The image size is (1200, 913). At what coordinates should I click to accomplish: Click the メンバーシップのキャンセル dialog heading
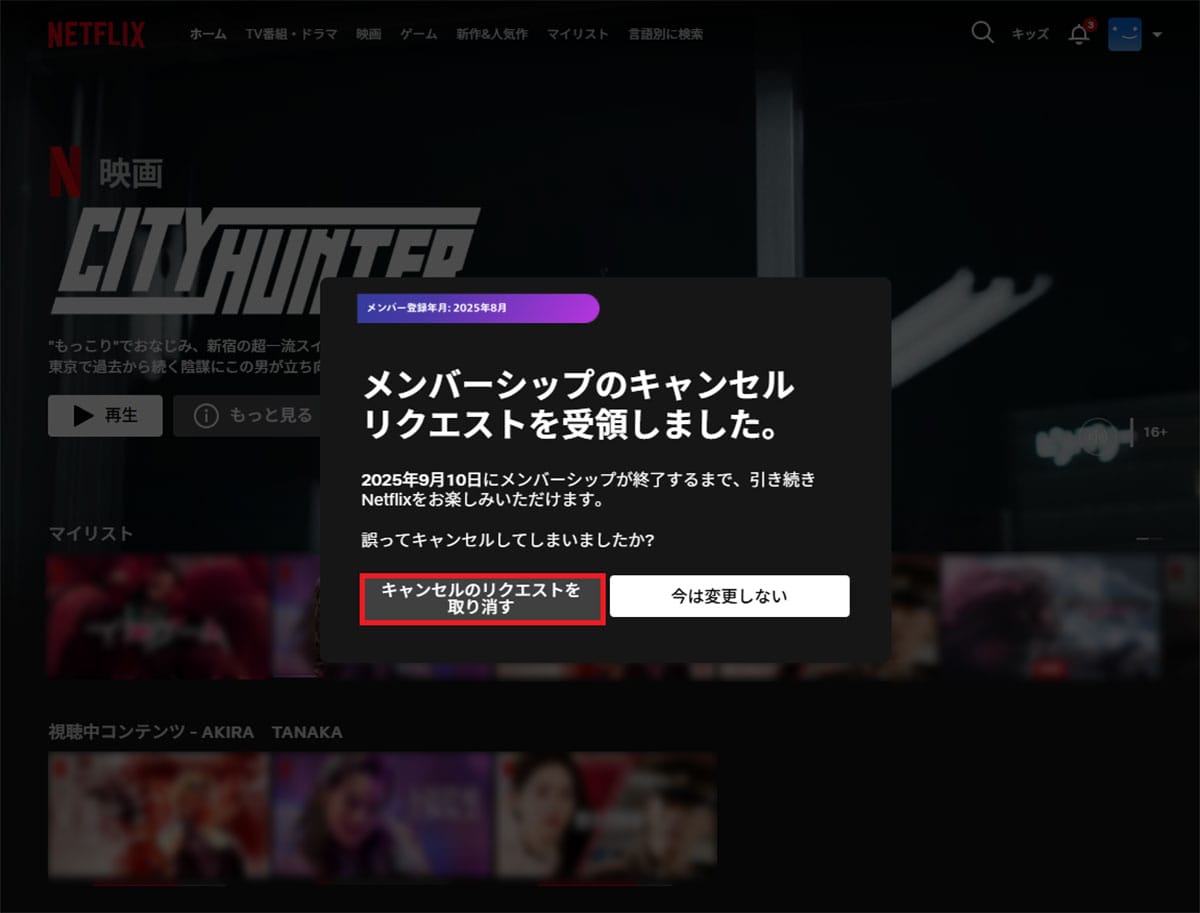click(578, 405)
